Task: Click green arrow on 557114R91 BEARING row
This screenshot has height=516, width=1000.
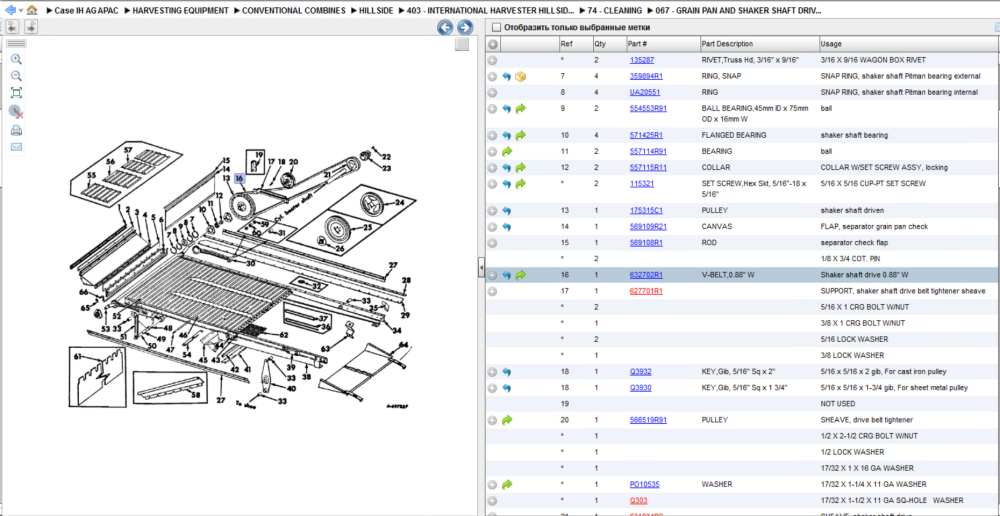Action: coord(506,152)
